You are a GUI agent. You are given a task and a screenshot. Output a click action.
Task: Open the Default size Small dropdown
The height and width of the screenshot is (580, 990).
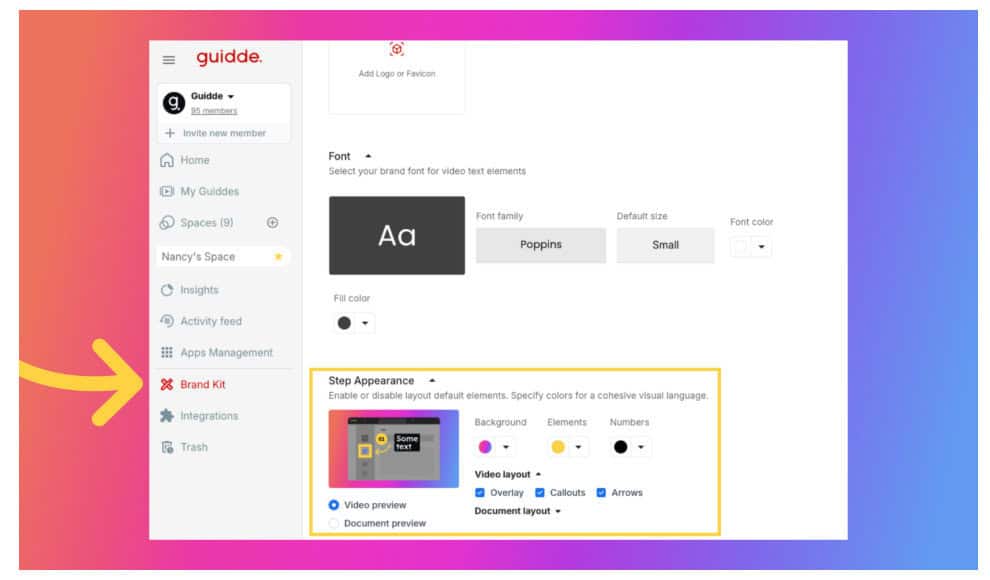[665, 245]
